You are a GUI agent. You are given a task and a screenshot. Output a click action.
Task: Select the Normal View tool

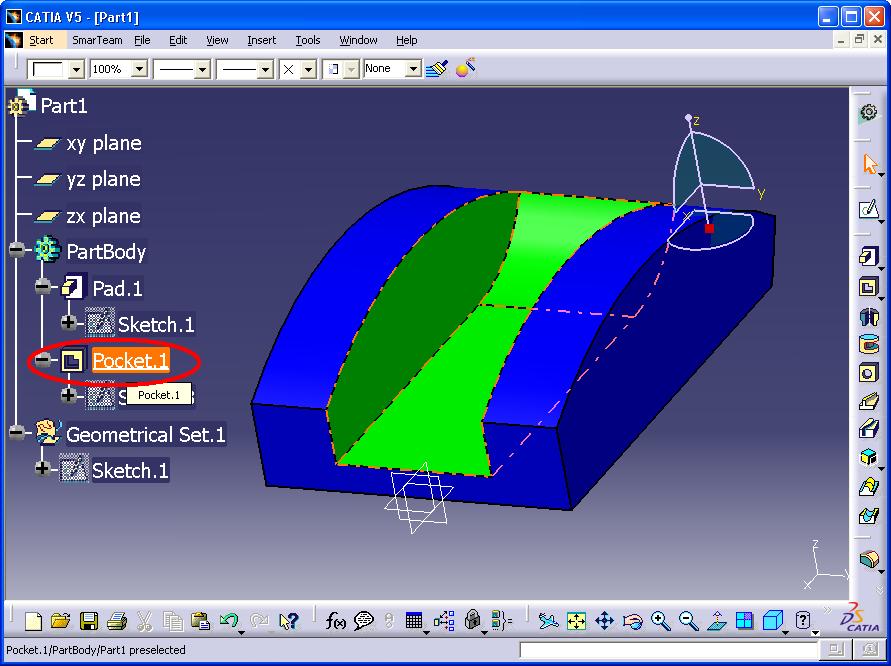pyautogui.click(x=717, y=621)
